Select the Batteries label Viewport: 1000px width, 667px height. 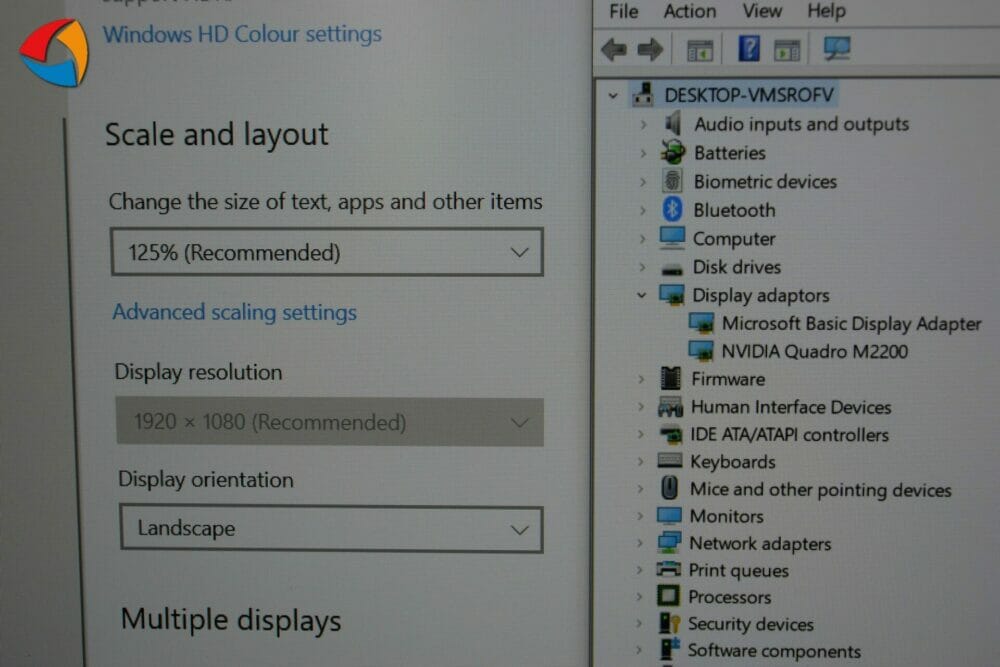730,153
